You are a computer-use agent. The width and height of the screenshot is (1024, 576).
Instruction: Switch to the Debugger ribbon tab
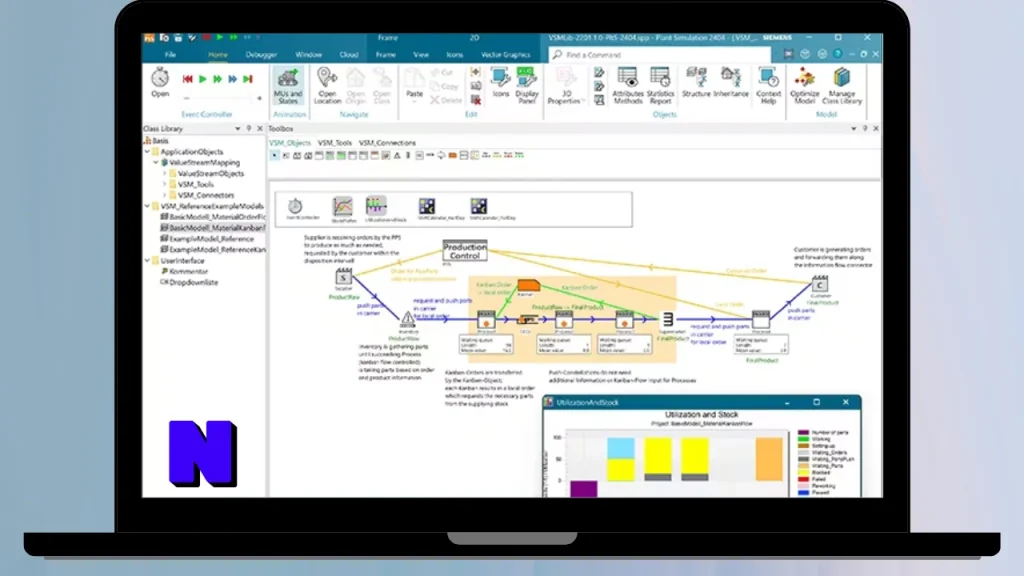[x=261, y=55]
